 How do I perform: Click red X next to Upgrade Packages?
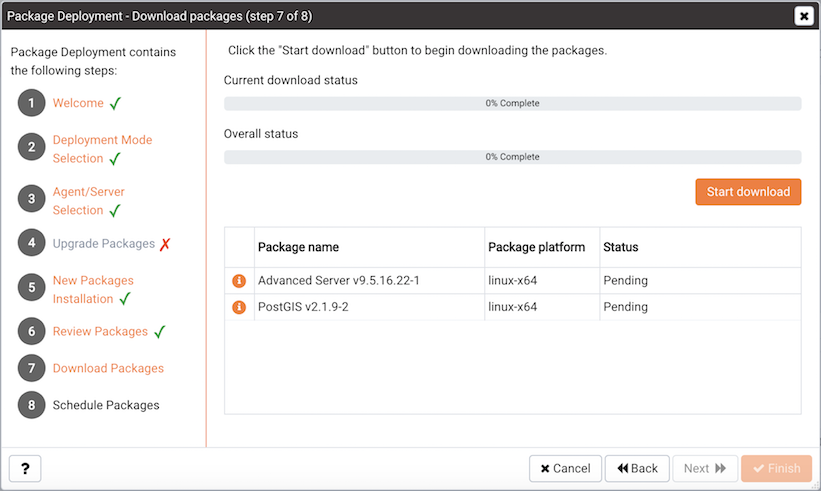click(x=165, y=244)
